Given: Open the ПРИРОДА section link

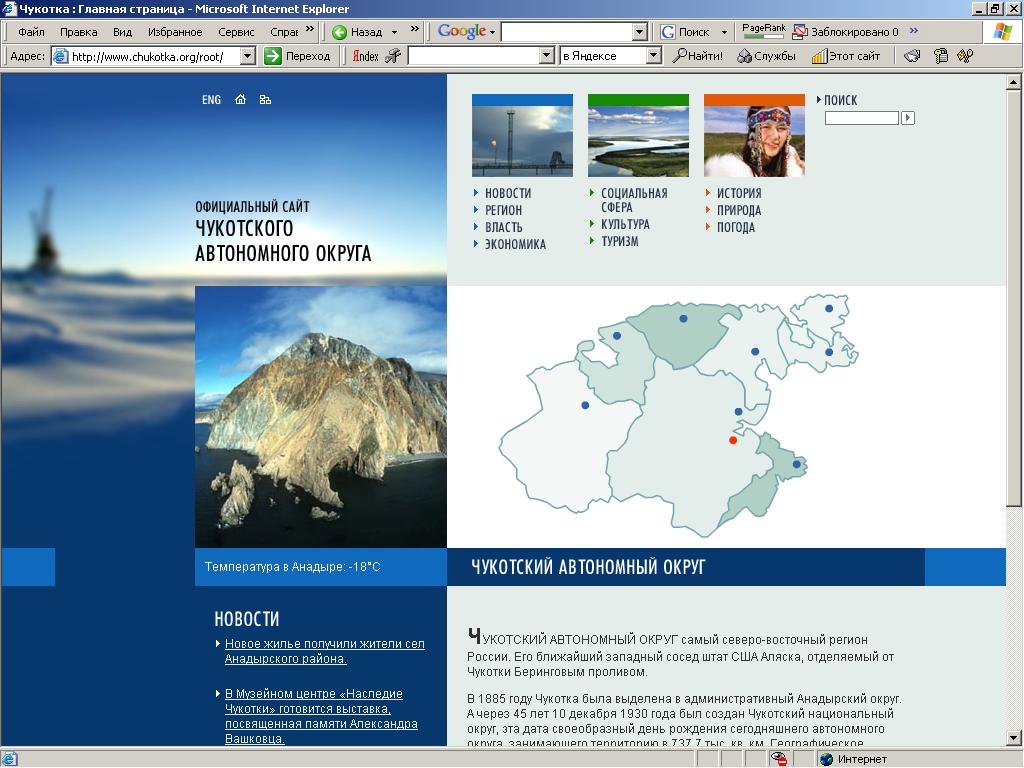Looking at the screenshot, I should (739, 210).
